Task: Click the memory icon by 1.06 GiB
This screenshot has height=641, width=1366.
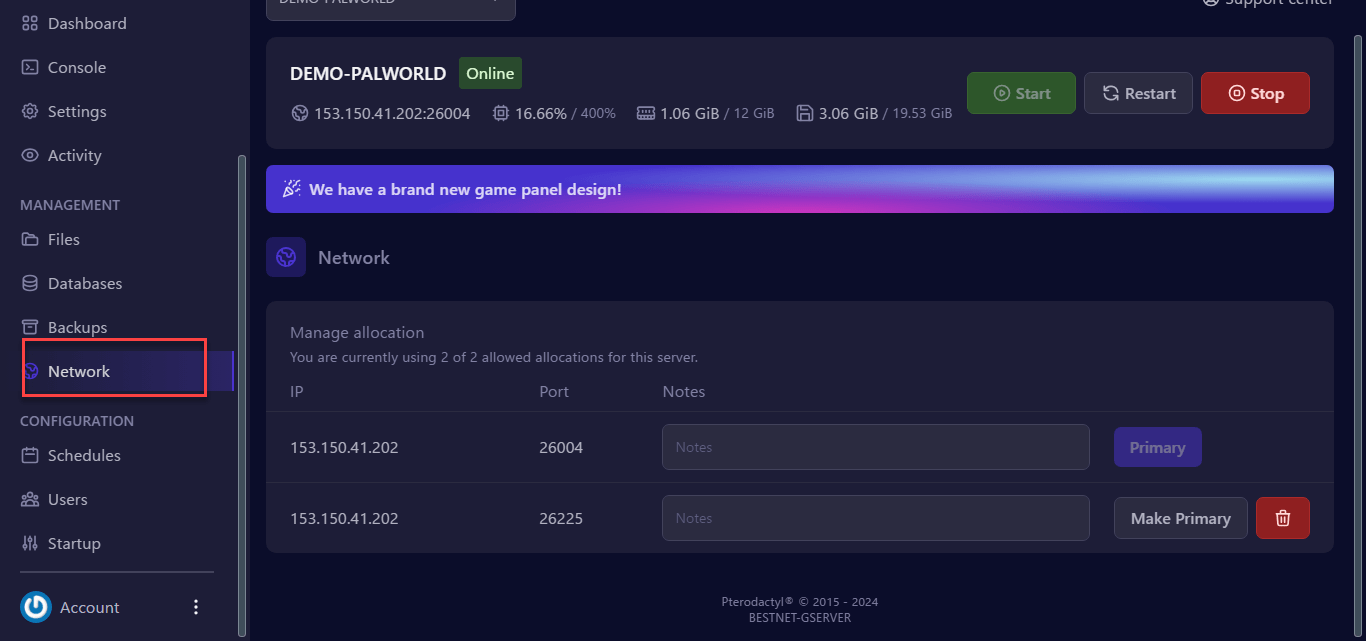Action: tap(646, 113)
